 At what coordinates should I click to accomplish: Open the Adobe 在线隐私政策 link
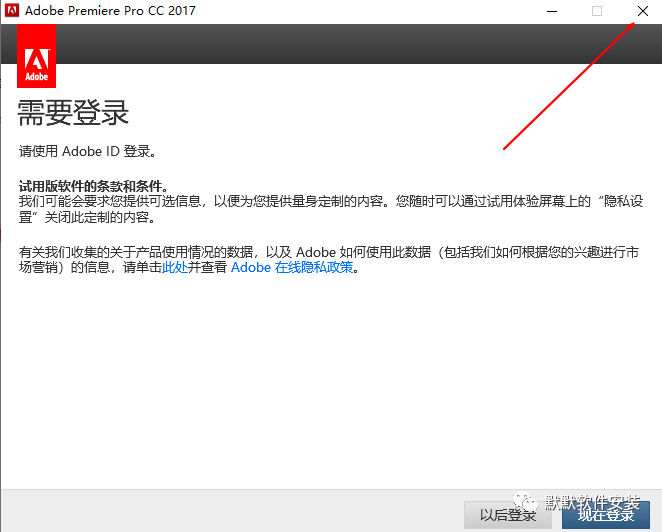point(292,268)
